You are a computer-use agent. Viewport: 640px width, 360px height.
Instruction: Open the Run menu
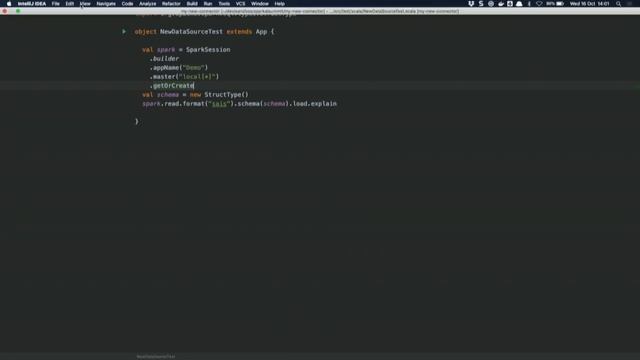pos(208,4)
